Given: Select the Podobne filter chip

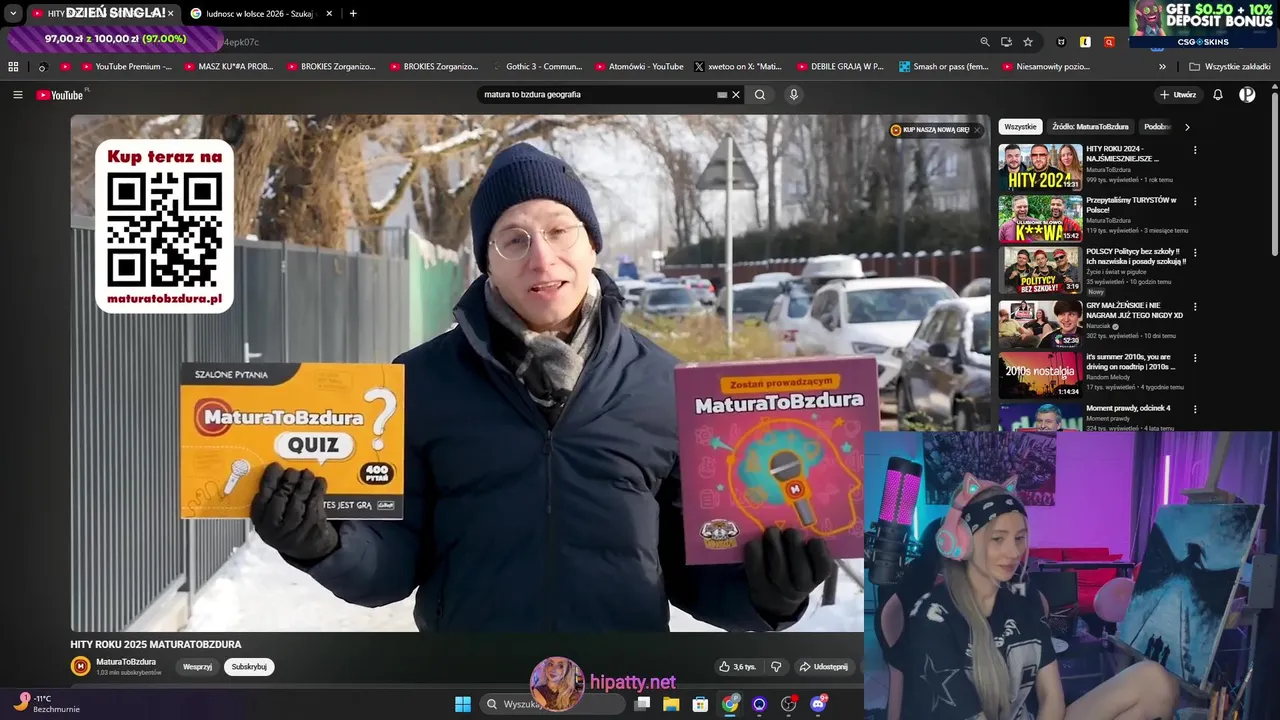Looking at the screenshot, I should point(1158,127).
